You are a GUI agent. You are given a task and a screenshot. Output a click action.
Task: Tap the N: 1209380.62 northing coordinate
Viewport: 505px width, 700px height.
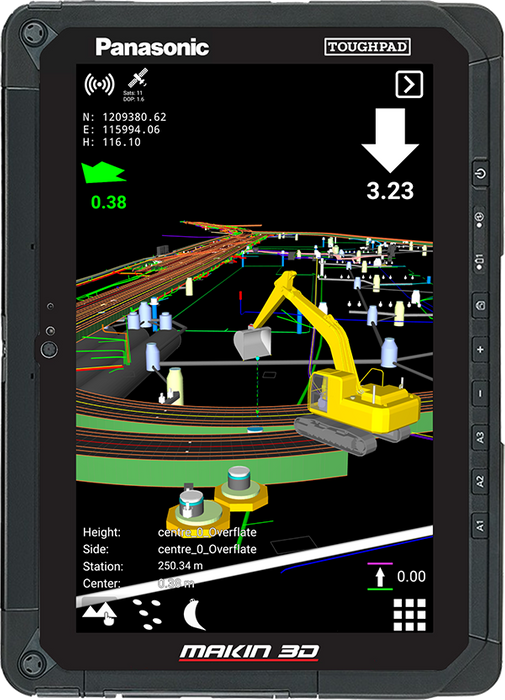(x=125, y=117)
